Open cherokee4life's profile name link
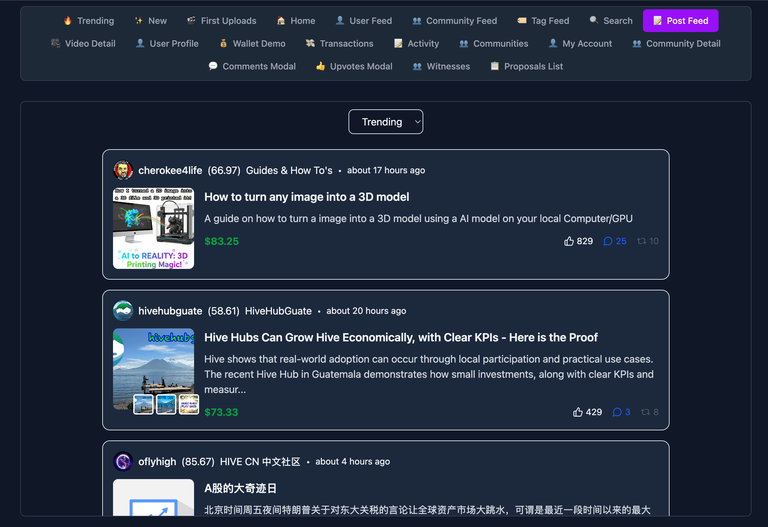The image size is (768, 527). tap(170, 170)
